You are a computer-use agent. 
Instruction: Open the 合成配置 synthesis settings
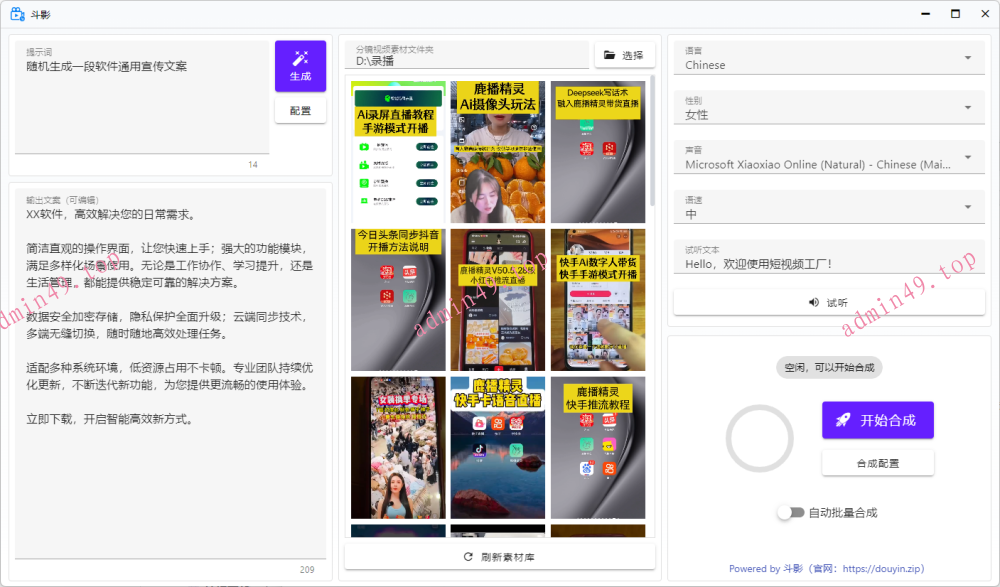pyautogui.click(x=877, y=462)
